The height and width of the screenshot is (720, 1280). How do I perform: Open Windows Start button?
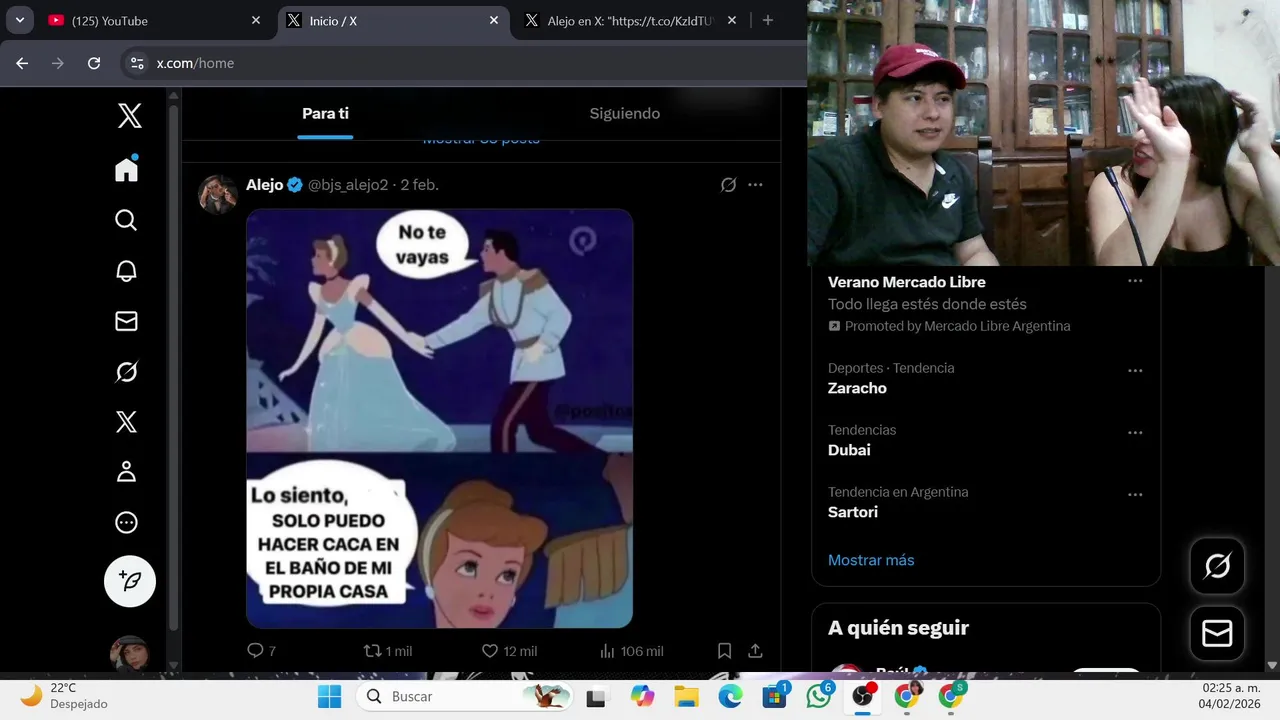point(329,696)
